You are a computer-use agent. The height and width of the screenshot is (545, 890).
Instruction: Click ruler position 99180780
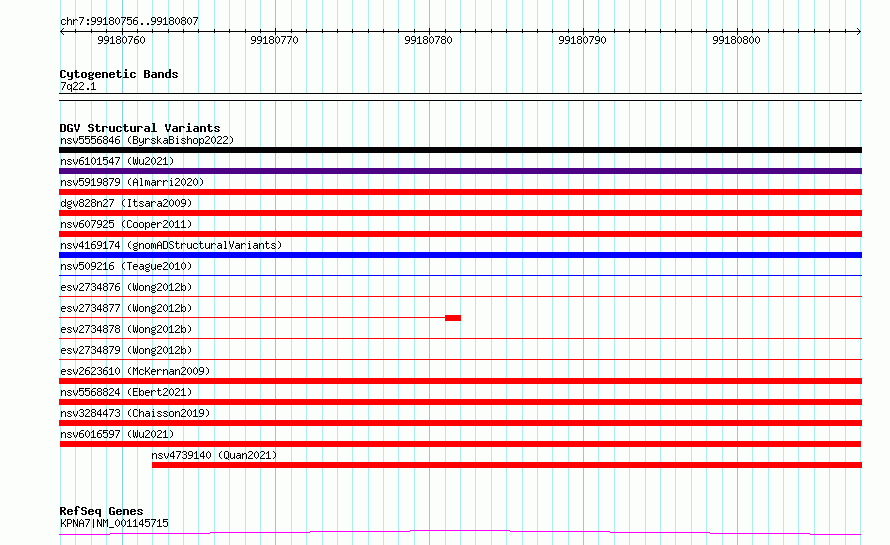coord(429,40)
